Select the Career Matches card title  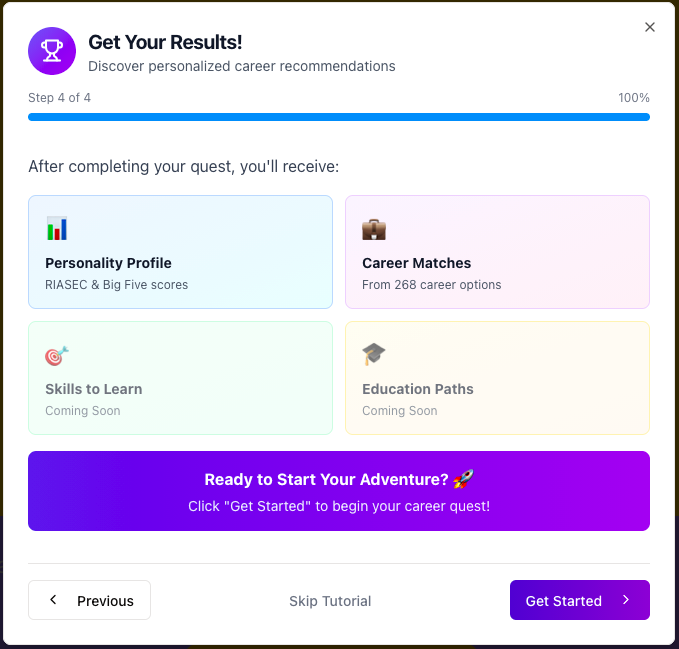point(416,263)
